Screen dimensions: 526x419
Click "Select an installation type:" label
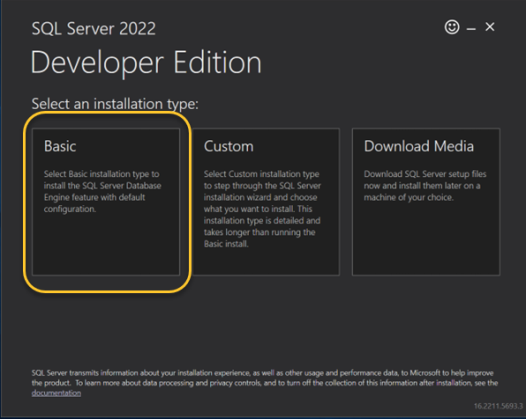[115, 104]
